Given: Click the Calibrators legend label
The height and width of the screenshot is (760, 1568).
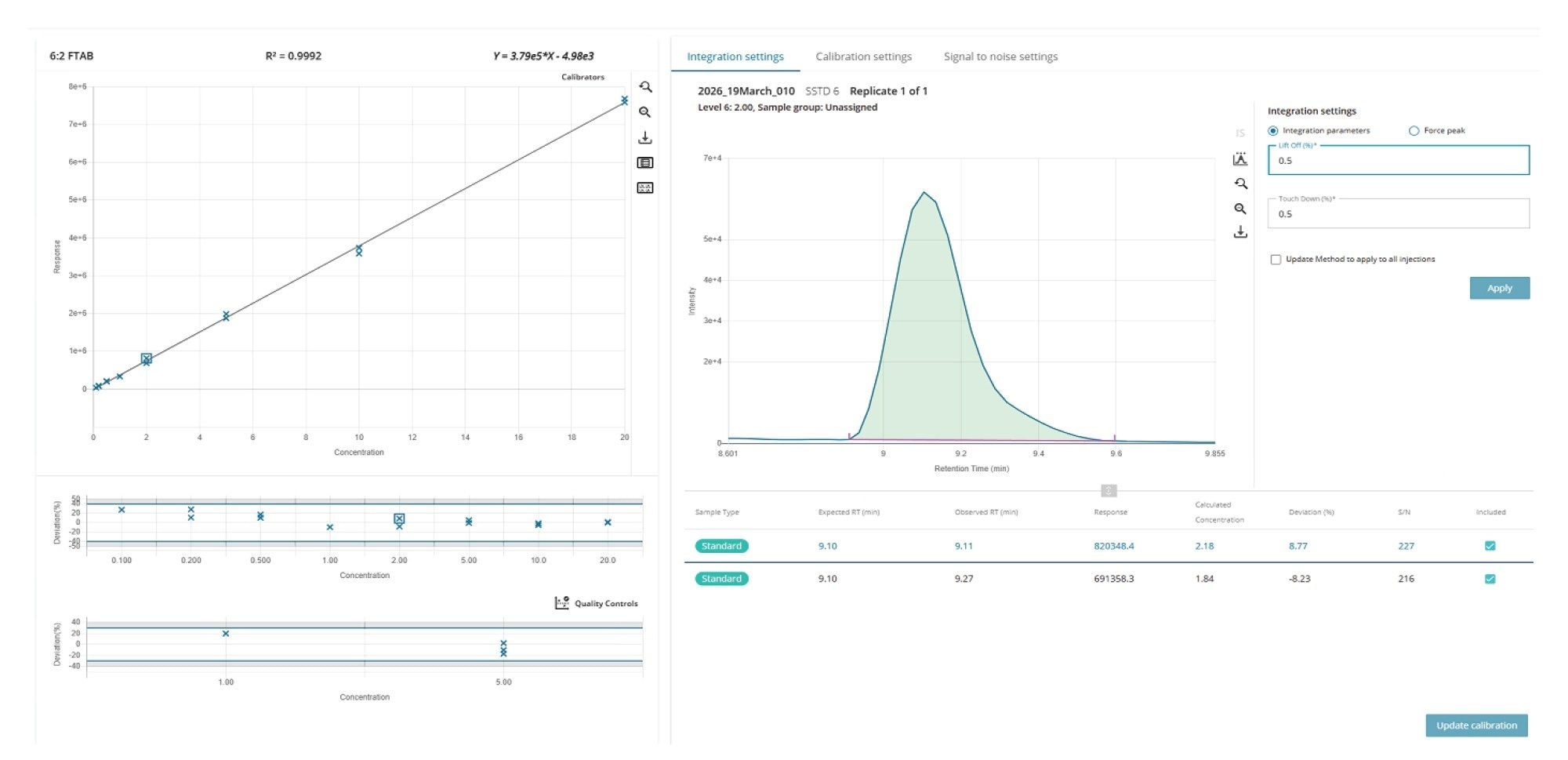Looking at the screenshot, I should click(583, 77).
